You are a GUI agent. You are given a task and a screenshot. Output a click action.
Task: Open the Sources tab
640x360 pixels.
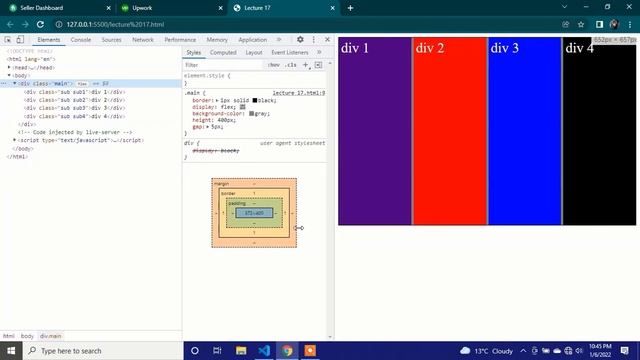(111, 40)
